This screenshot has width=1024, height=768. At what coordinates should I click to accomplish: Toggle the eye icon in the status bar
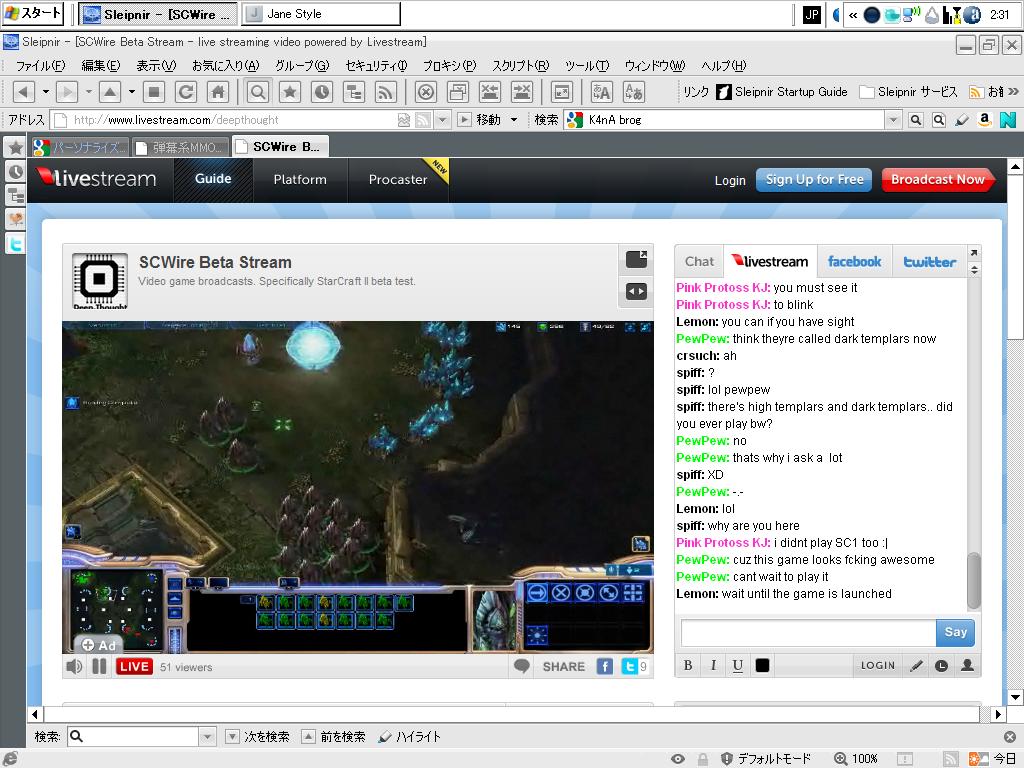(678, 759)
